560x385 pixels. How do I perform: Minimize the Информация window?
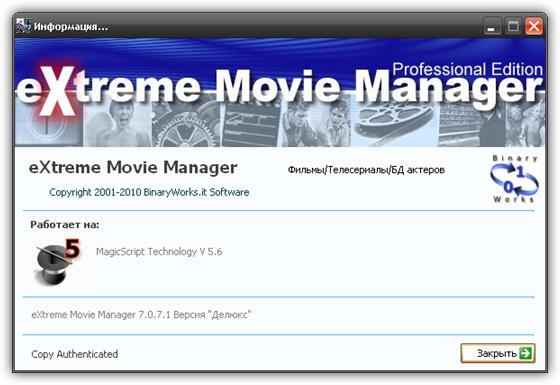[x=492, y=26]
